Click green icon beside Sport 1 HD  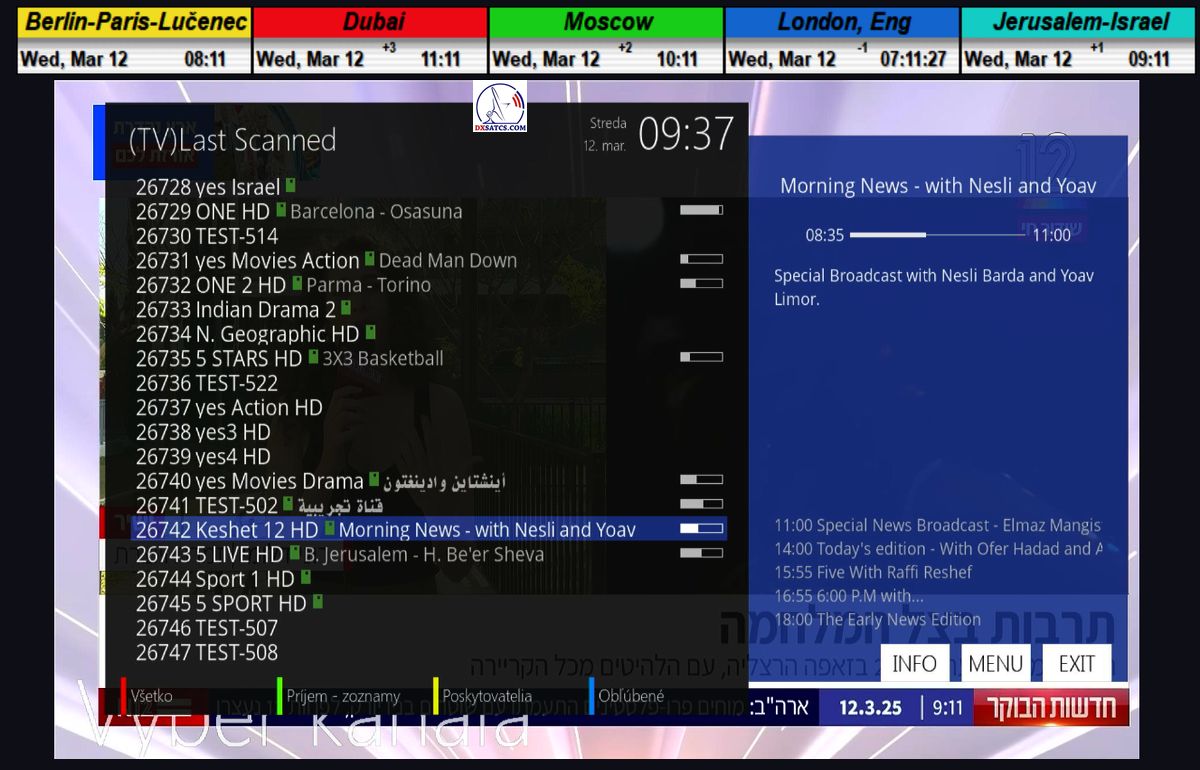pyautogui.click(x=305, y=577)
